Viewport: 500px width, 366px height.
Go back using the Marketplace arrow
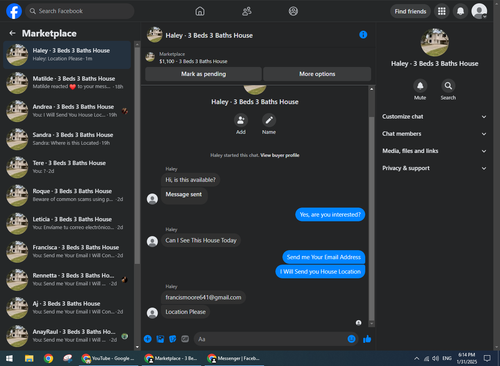(x=12, y=33)
